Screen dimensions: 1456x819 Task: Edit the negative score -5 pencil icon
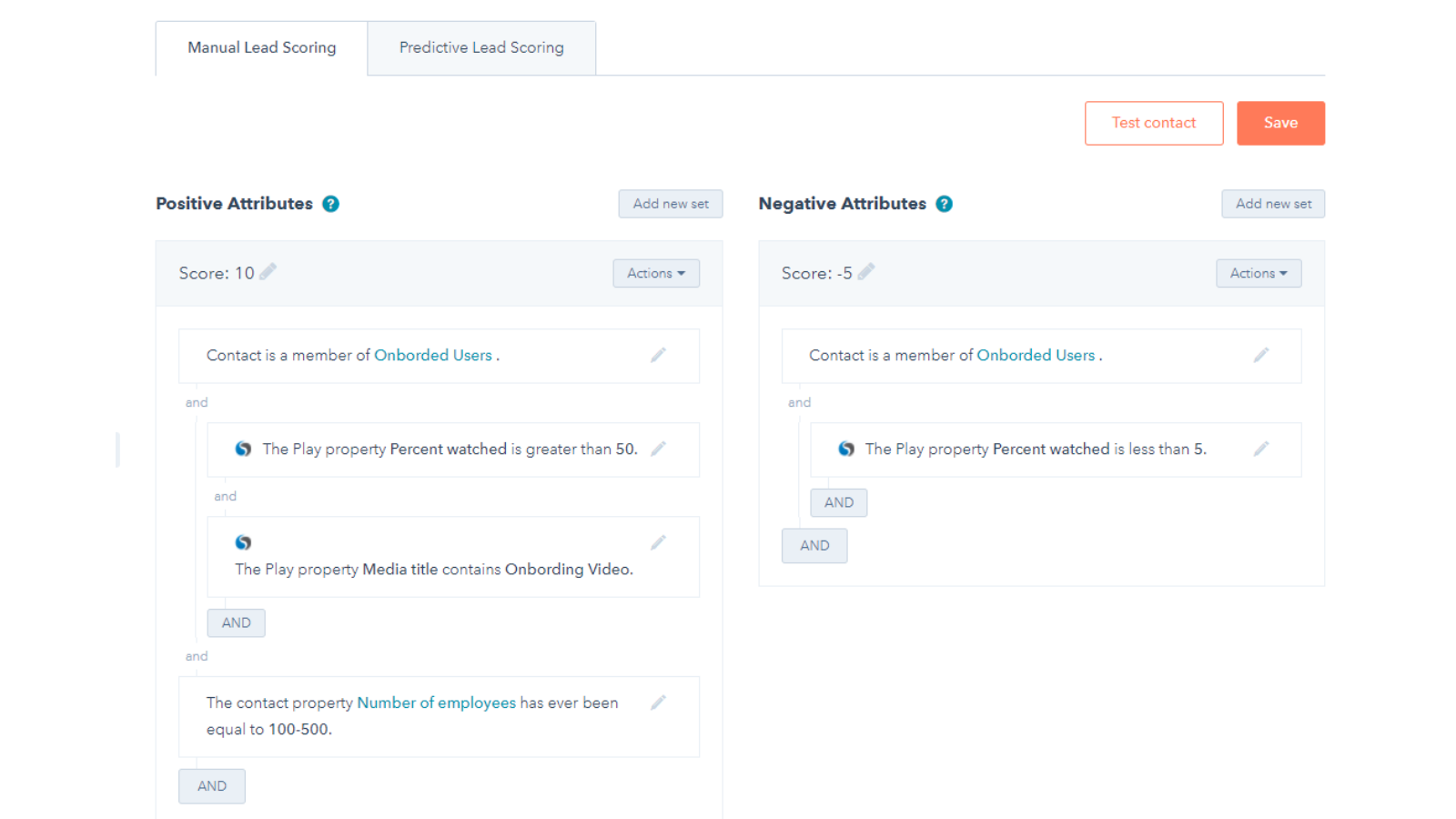pyautogui.click(x=866, y=271)
